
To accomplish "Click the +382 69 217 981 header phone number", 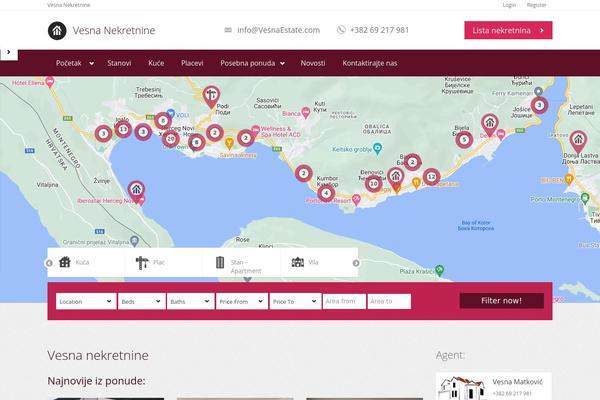I will 379,30.
